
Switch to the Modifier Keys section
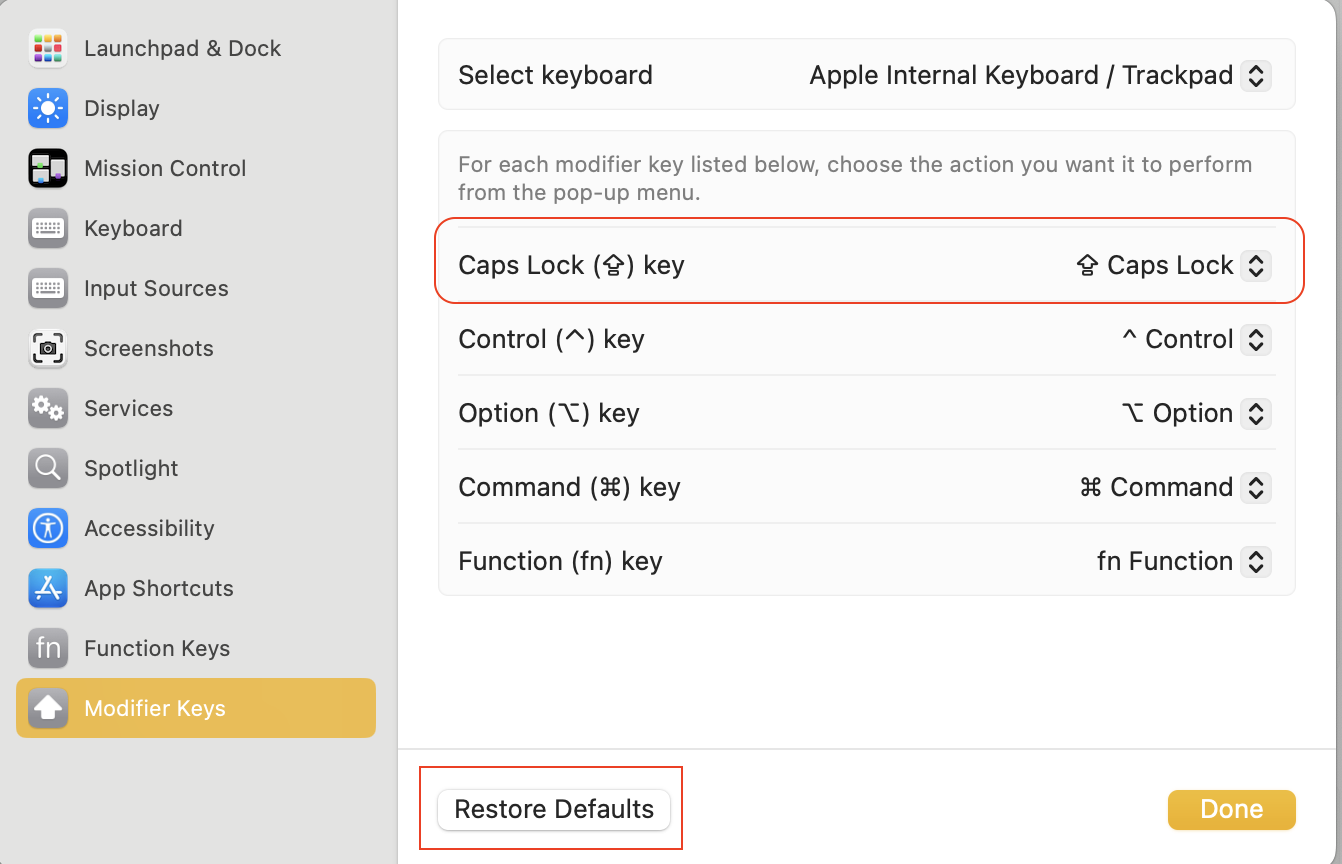click(x=155, y=708)
